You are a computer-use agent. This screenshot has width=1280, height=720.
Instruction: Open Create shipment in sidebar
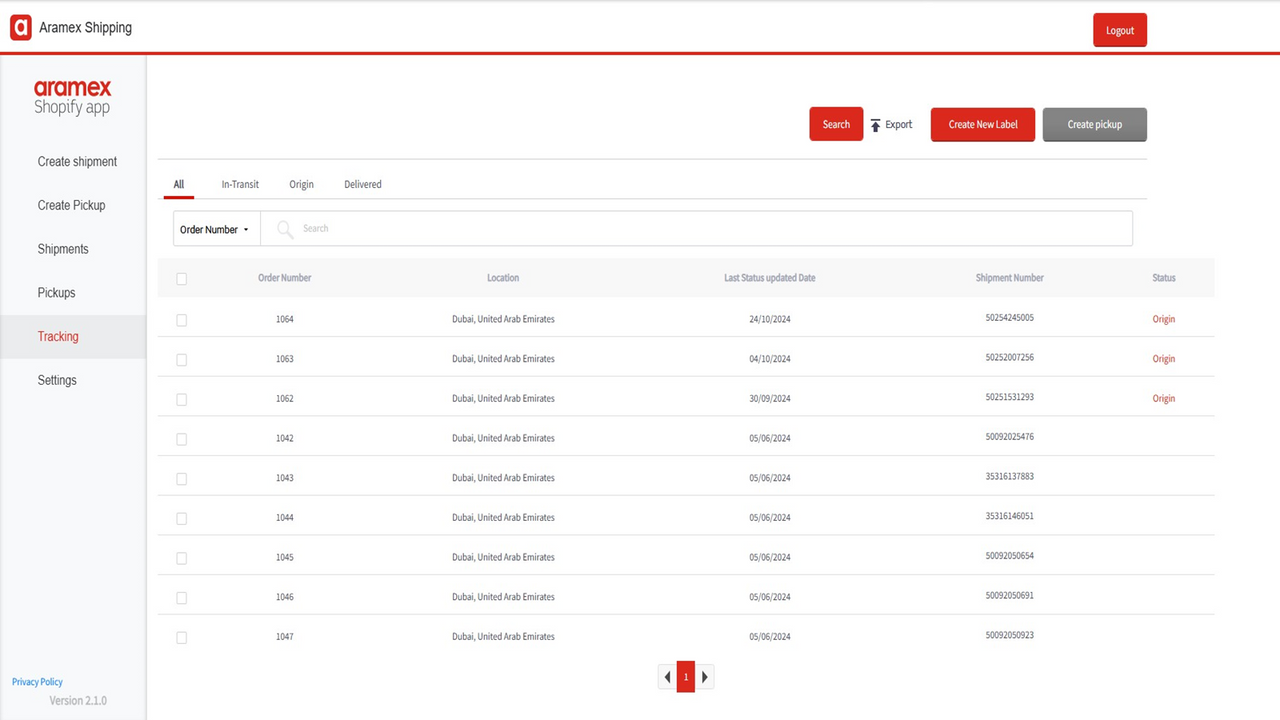tap(77, 161)
